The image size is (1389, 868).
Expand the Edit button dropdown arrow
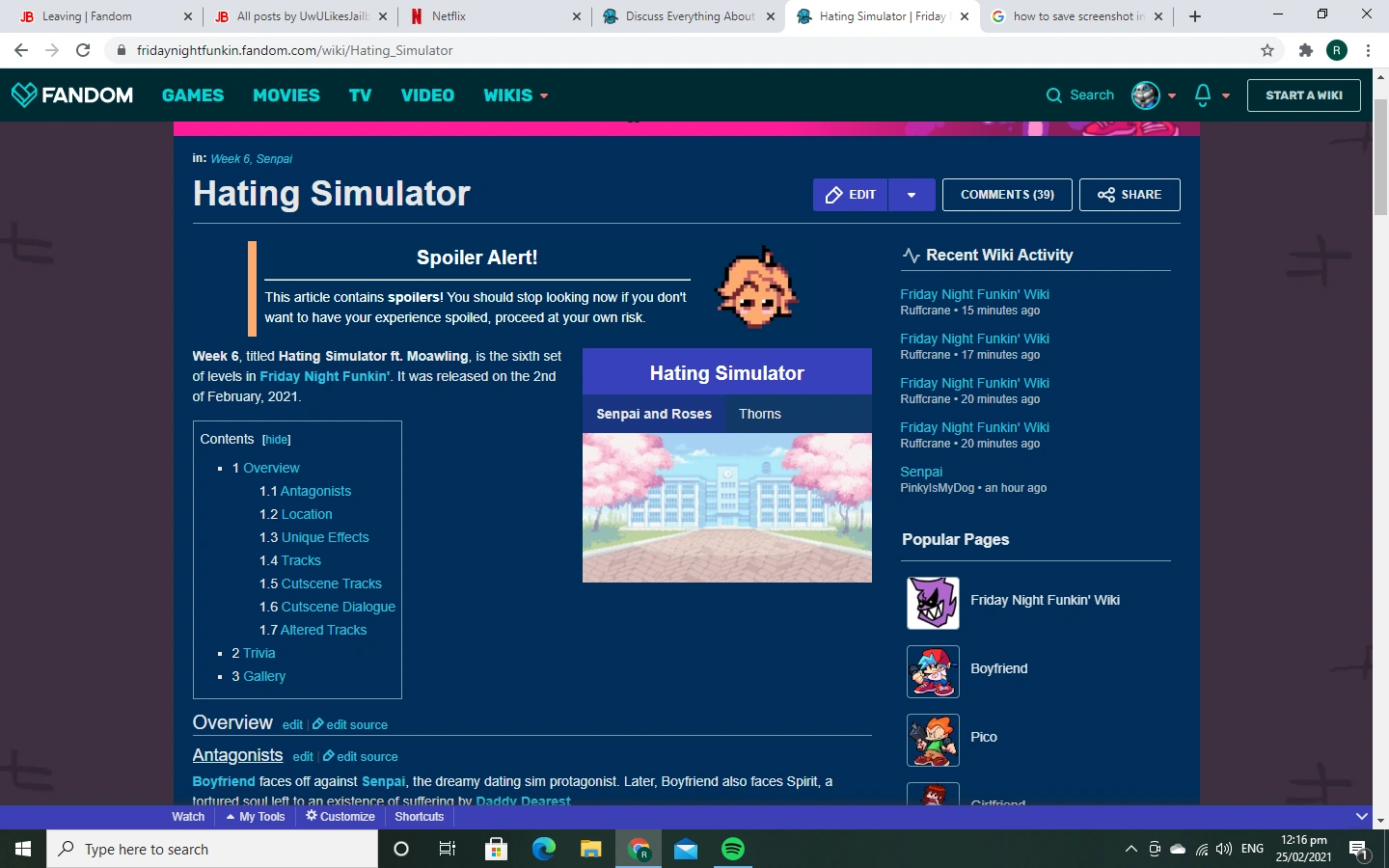[912, 194]
